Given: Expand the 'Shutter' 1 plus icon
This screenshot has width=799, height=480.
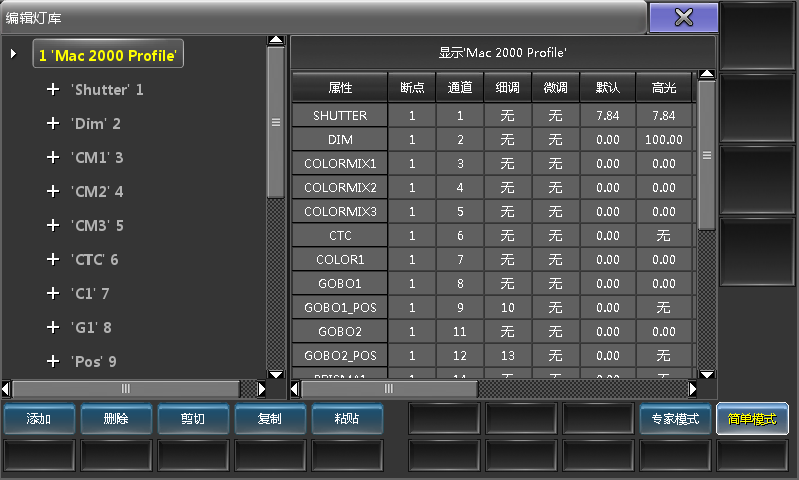Looking at the screenshot, I should coord(53,90).
